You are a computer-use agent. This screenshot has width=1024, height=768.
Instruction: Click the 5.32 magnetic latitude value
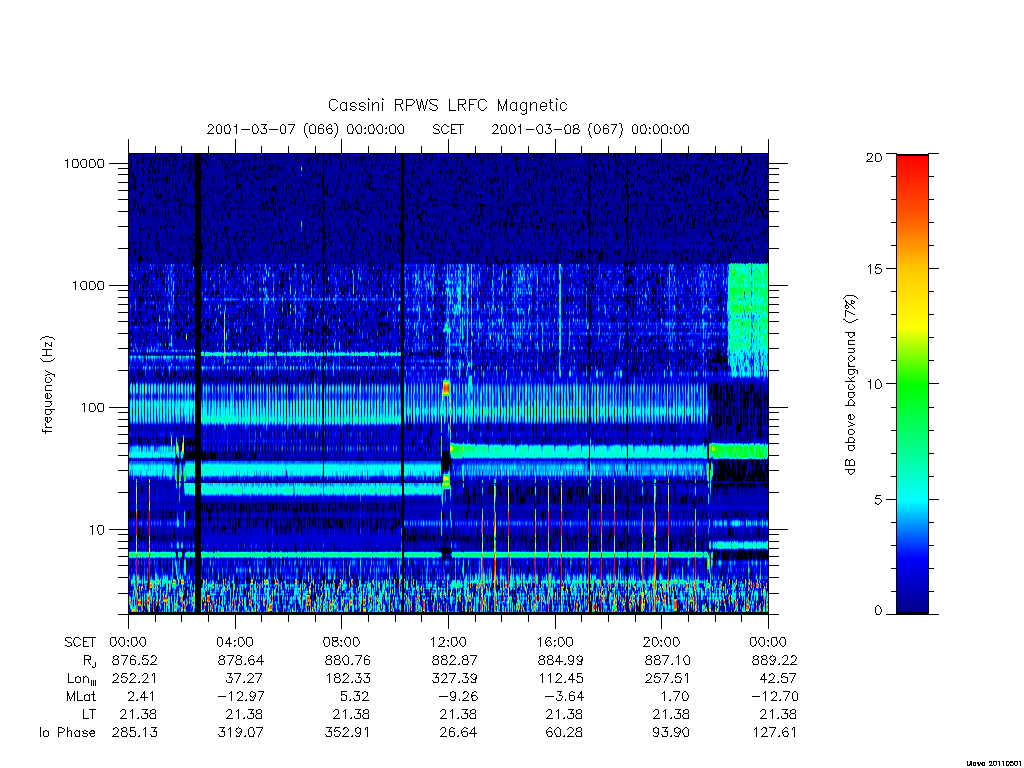coord(355,697)
